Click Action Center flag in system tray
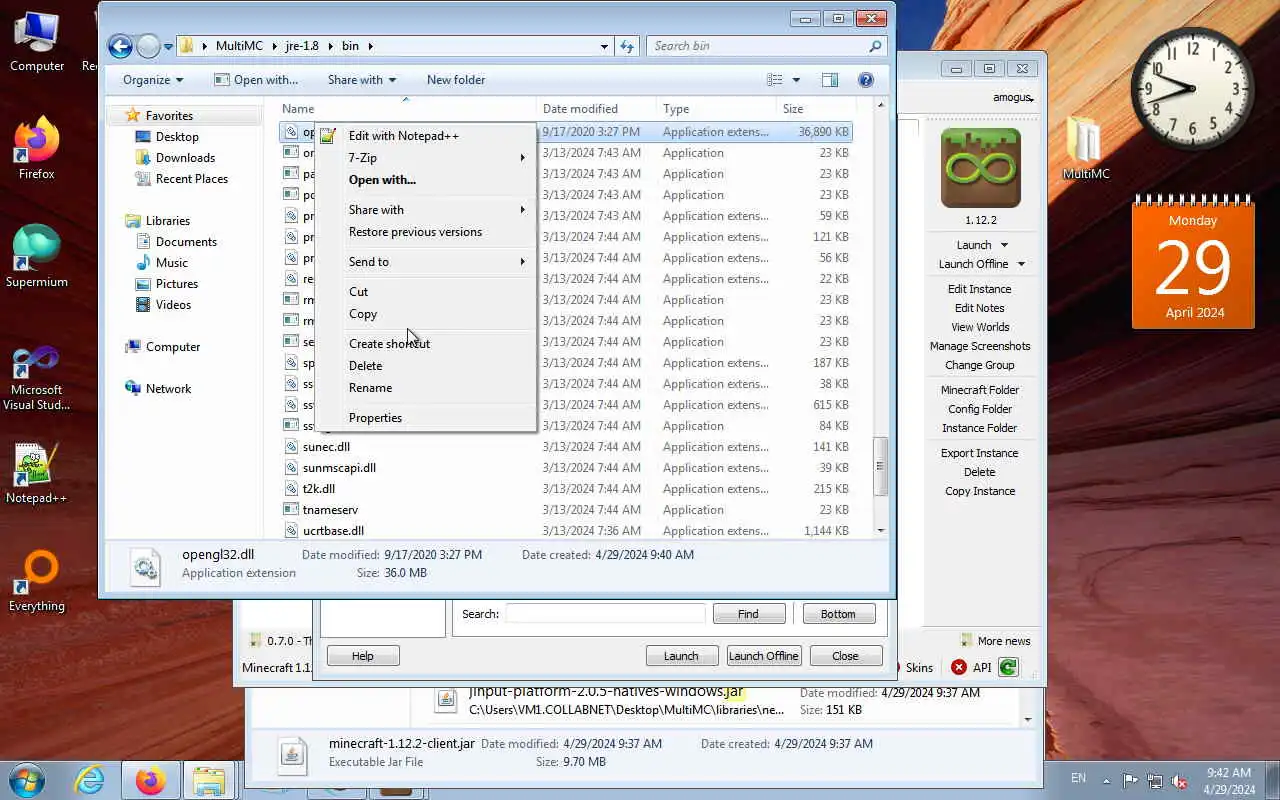This screenshot has width=1280, height=800. (x=1130, y=780)
